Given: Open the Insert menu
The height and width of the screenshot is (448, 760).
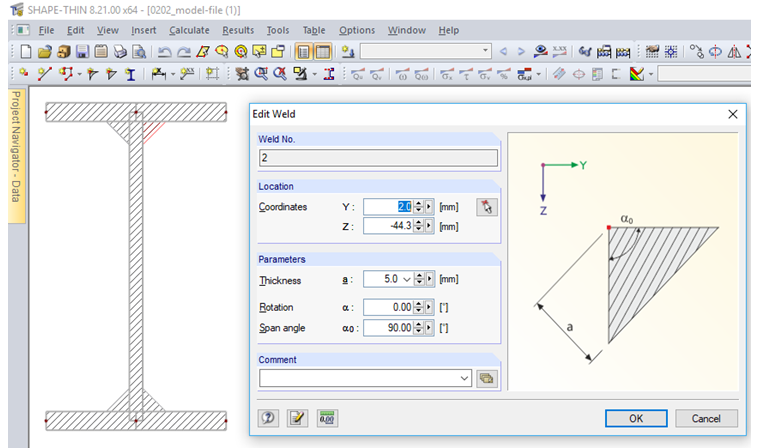Looking at the screenshot, I should [x=143, y=30].
